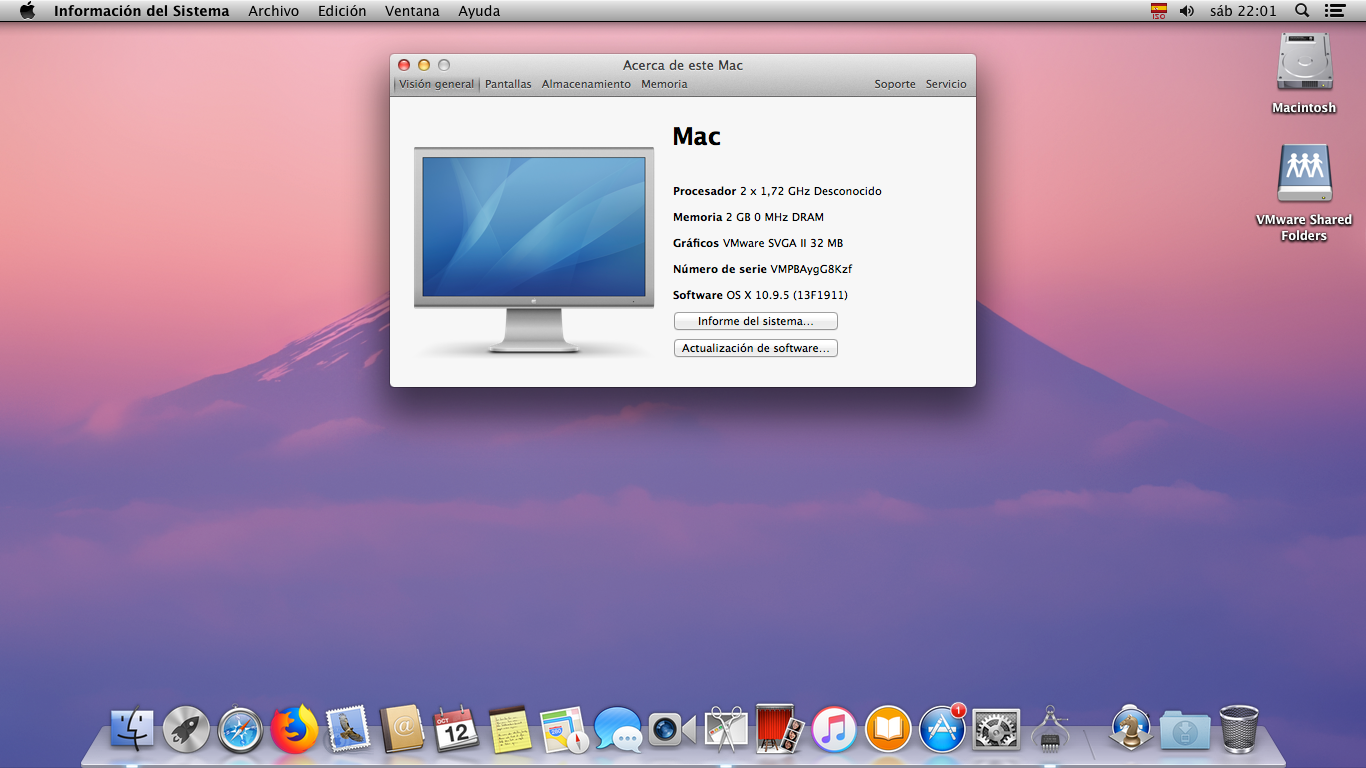Open the Ventana menu
Viewport: 1366px width, 768px height.
(412, 11)
